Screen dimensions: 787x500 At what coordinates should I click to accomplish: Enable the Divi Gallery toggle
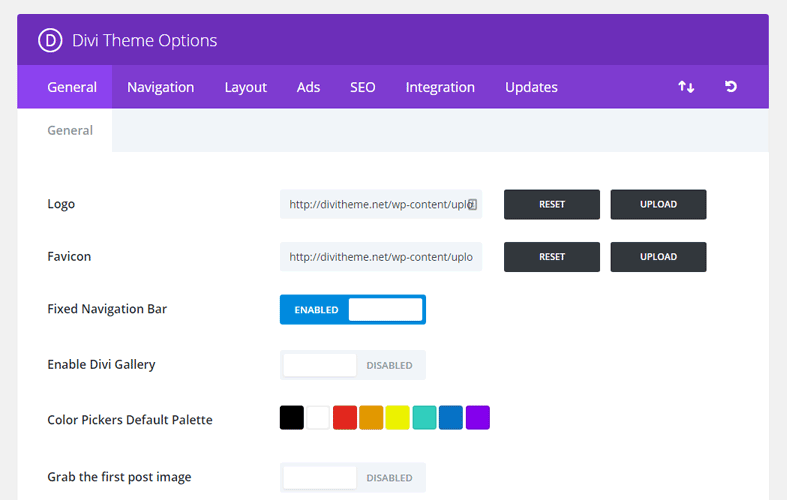click(353, 365)
